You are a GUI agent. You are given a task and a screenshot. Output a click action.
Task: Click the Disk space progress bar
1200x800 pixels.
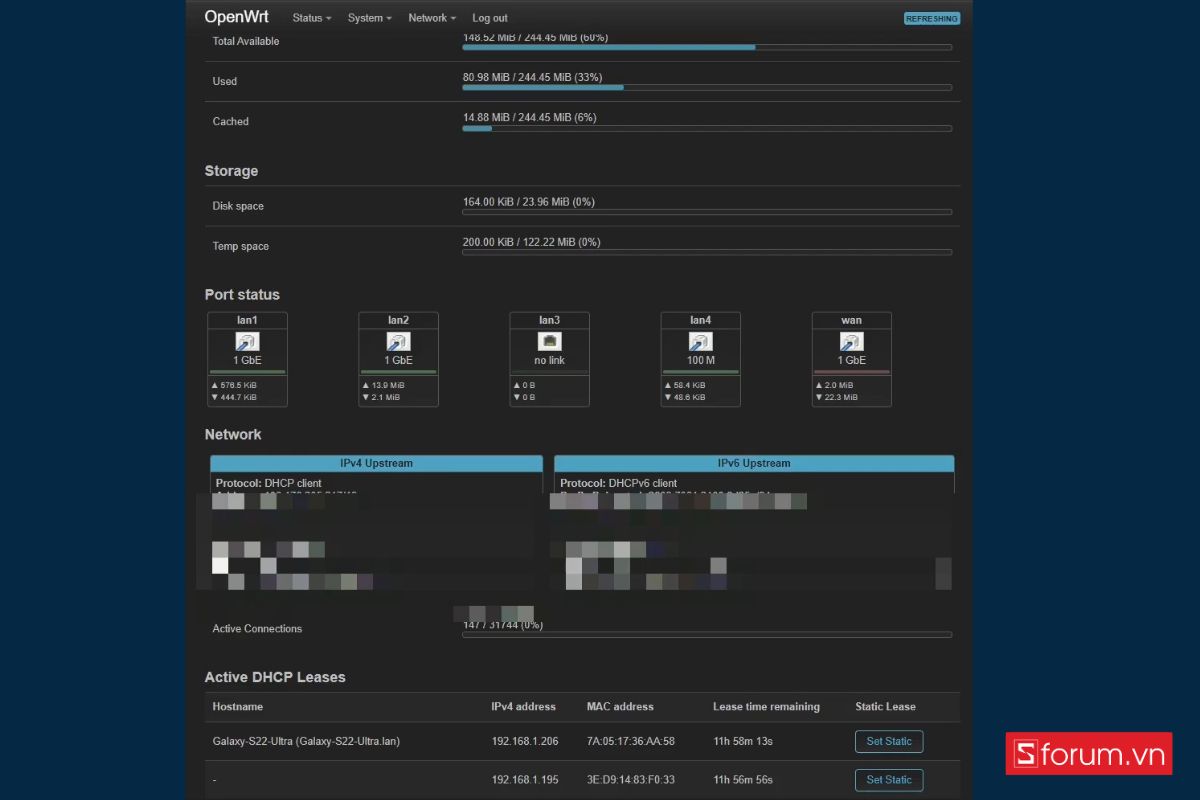point(707,212)
